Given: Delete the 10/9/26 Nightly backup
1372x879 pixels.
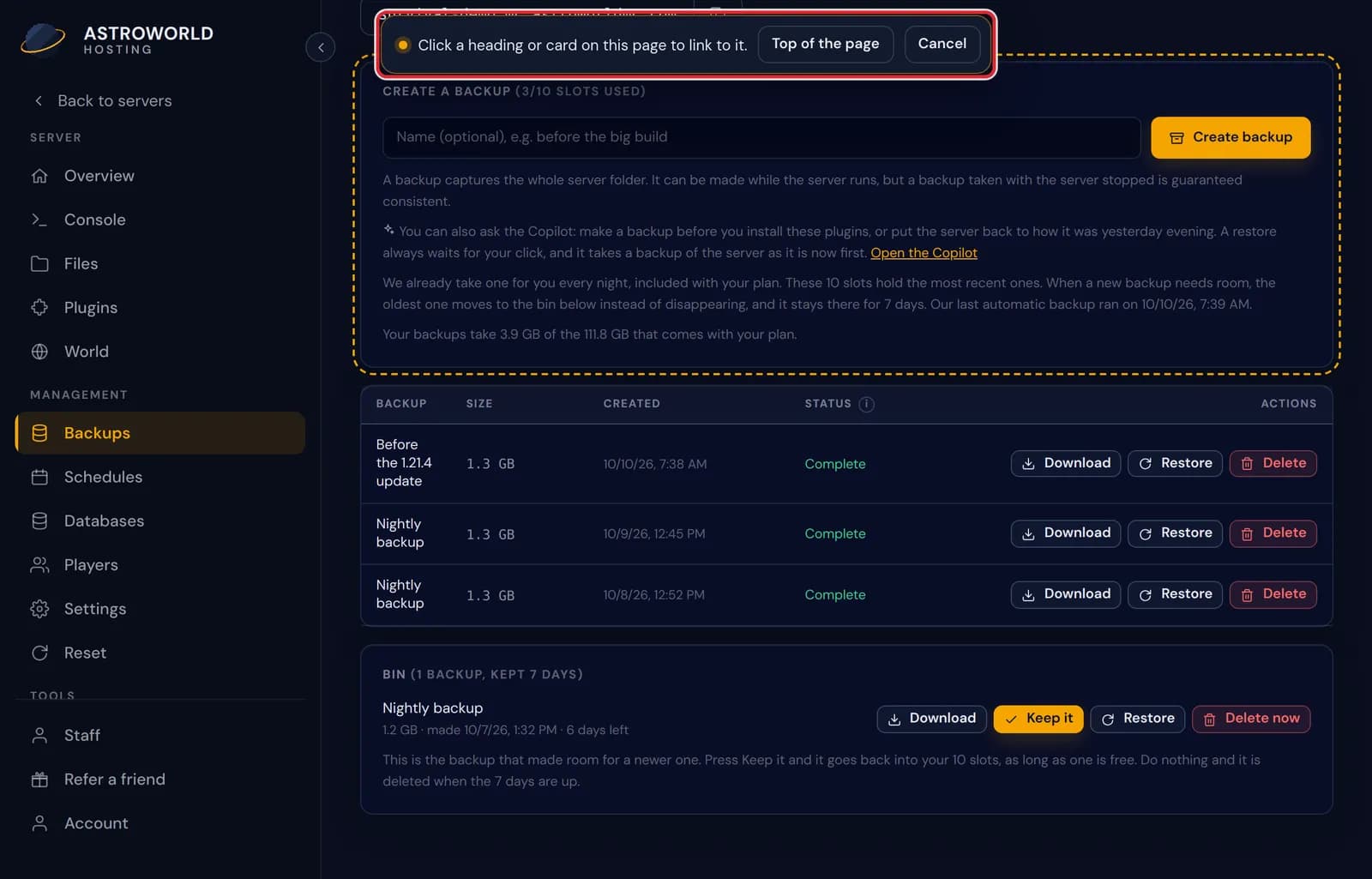Looking at the screenshot, I should pos(1273,533).
